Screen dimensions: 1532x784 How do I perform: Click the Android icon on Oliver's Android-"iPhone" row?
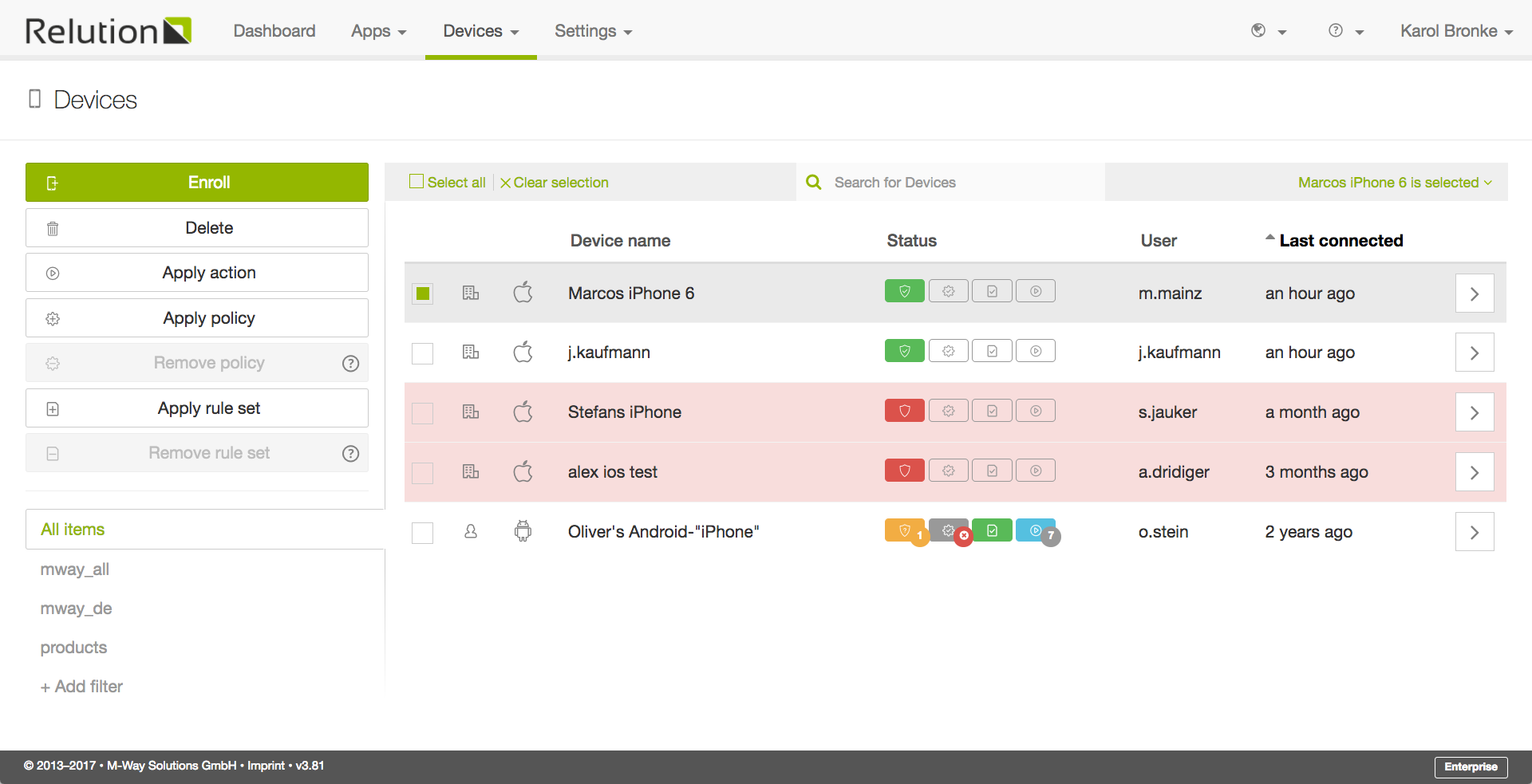523,531
